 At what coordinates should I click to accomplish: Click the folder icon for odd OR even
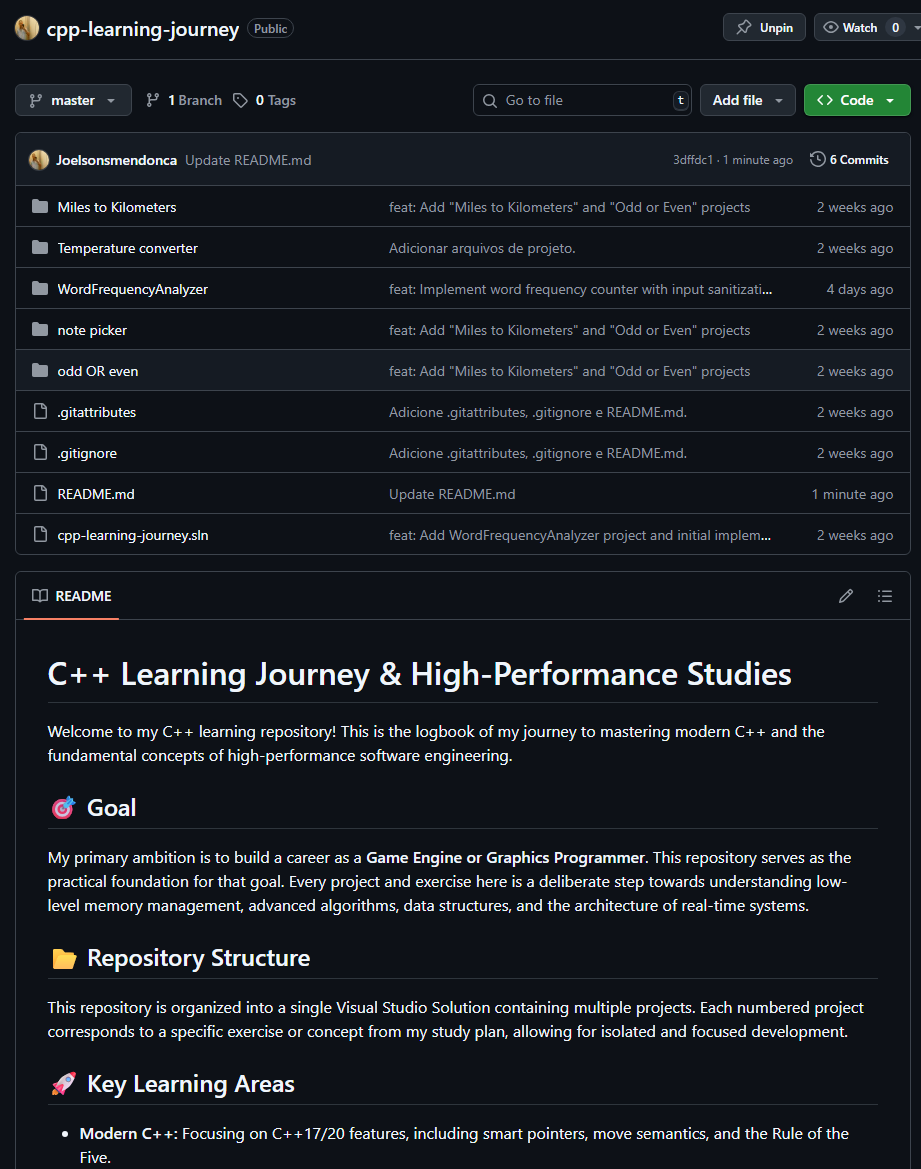tap(40, 371)
